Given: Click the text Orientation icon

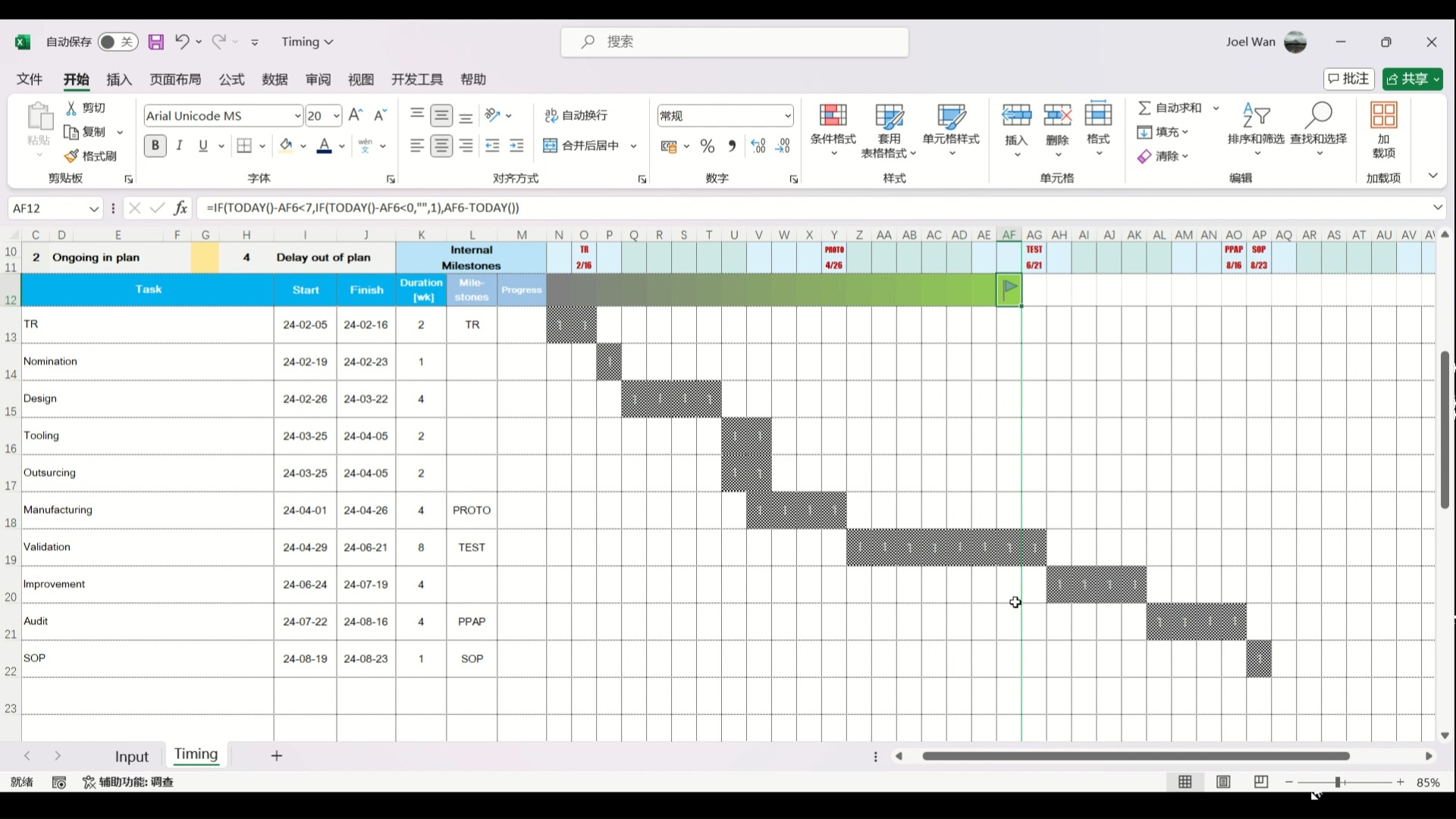Looking at the screenshot, I should (x=493, y=115).
